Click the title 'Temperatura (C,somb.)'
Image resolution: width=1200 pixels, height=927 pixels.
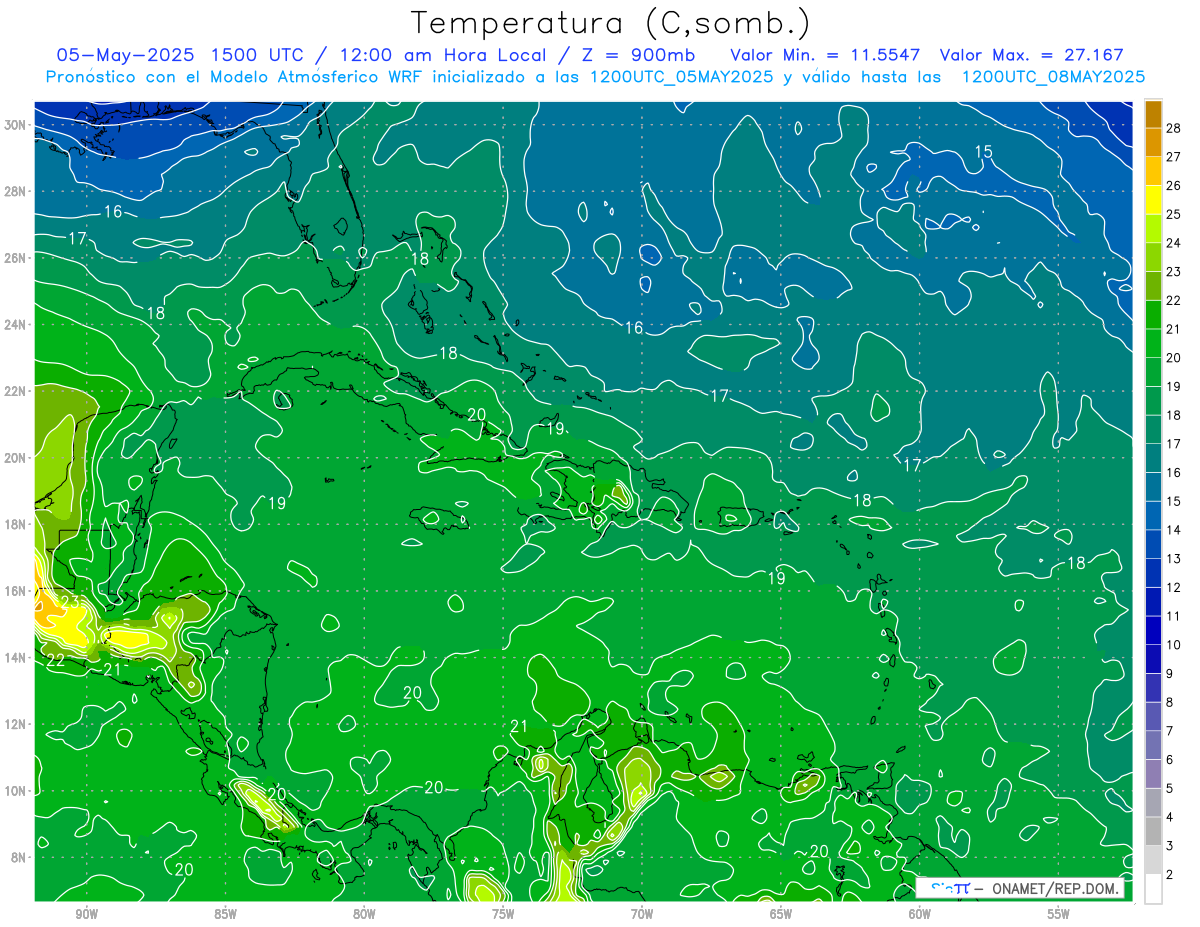coord(611,24)
